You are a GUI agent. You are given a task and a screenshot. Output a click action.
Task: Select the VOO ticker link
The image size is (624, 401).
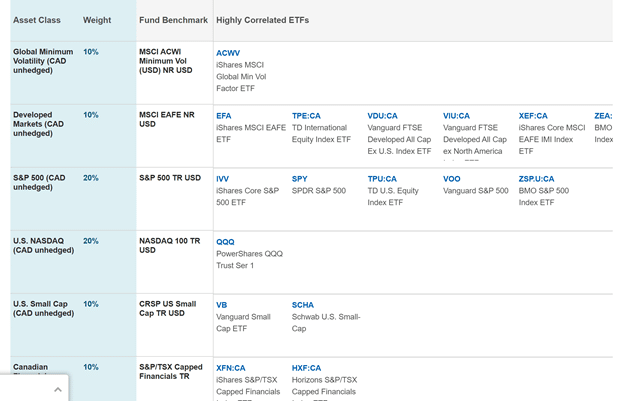[452, 179]
